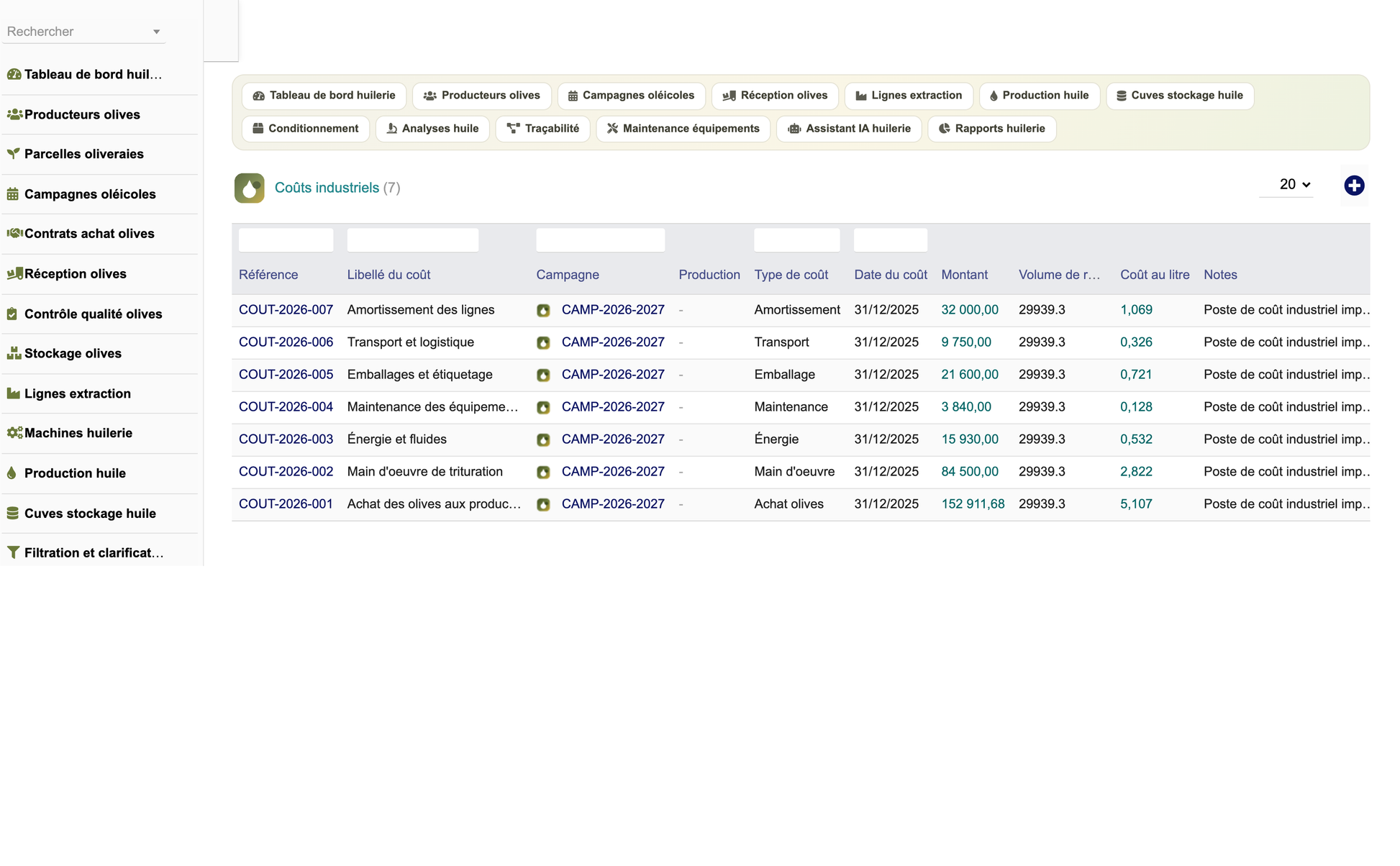Click campaign icon in COUT-2026-005 row
This screenshot has width=1400, height=866.
(543, 375)
